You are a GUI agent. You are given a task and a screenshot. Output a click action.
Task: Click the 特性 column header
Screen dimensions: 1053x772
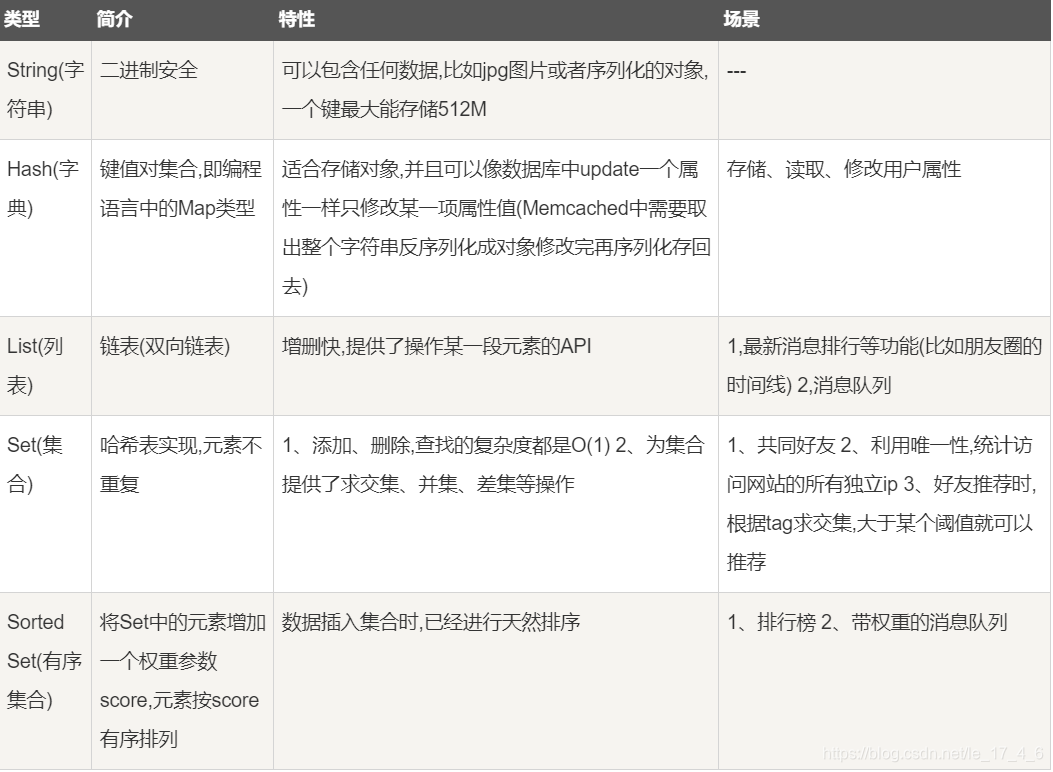291,18
